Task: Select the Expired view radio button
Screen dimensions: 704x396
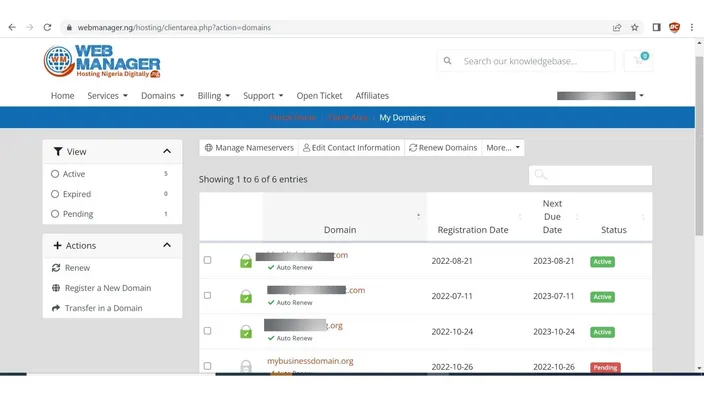Action: pos(55,194)
